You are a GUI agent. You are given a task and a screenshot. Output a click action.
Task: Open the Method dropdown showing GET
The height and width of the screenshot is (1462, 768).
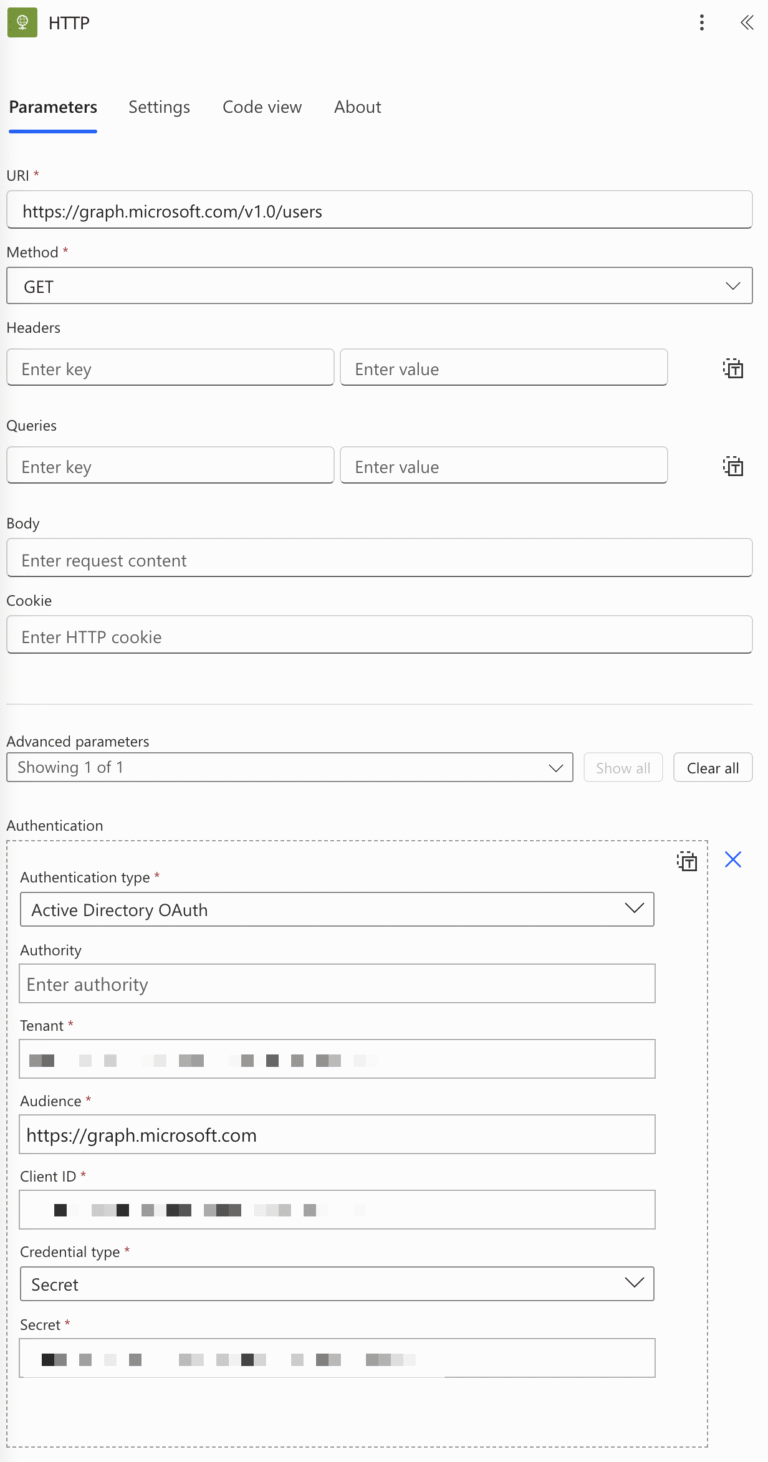[x=379, y=286]
